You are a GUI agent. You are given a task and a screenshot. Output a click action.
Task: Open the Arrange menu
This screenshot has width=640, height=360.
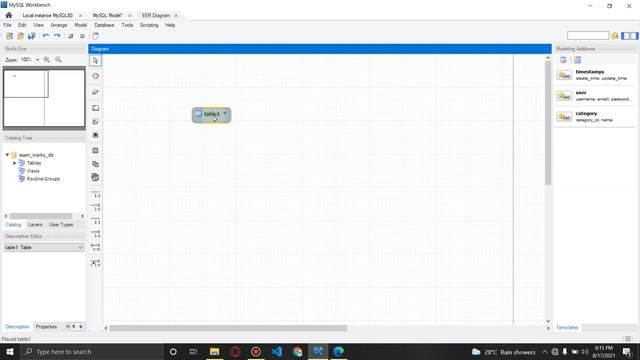point(59,25)
